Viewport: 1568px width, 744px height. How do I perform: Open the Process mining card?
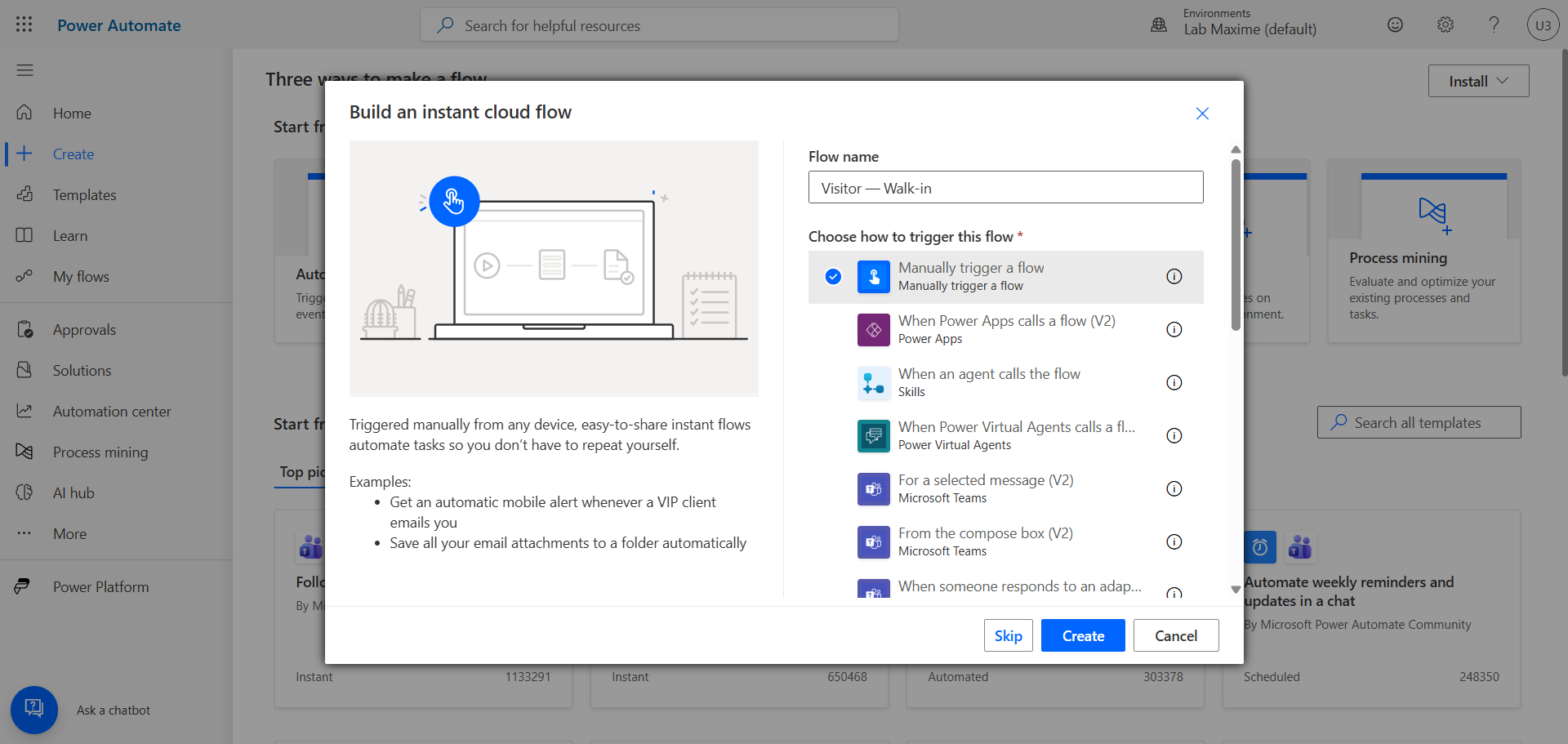click(x=1423, y=251)
